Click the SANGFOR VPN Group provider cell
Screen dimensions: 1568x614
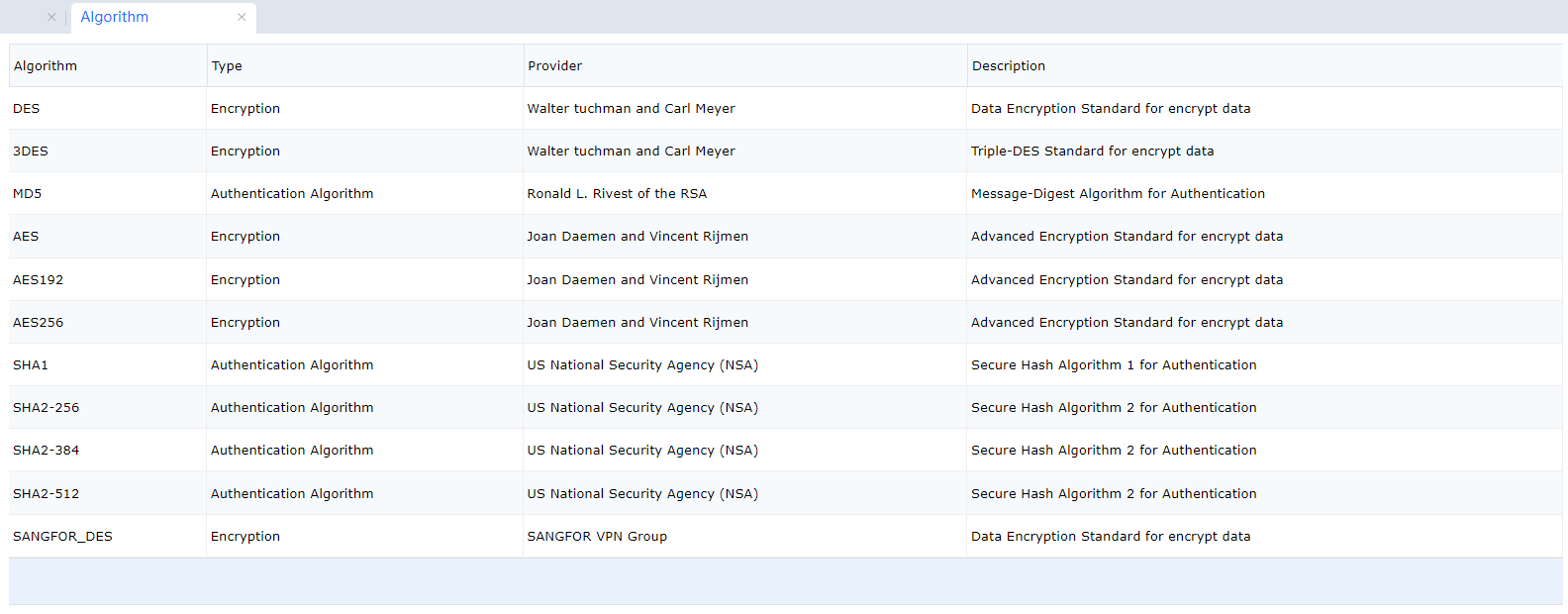pyautogui.click(x=597, y=537)
